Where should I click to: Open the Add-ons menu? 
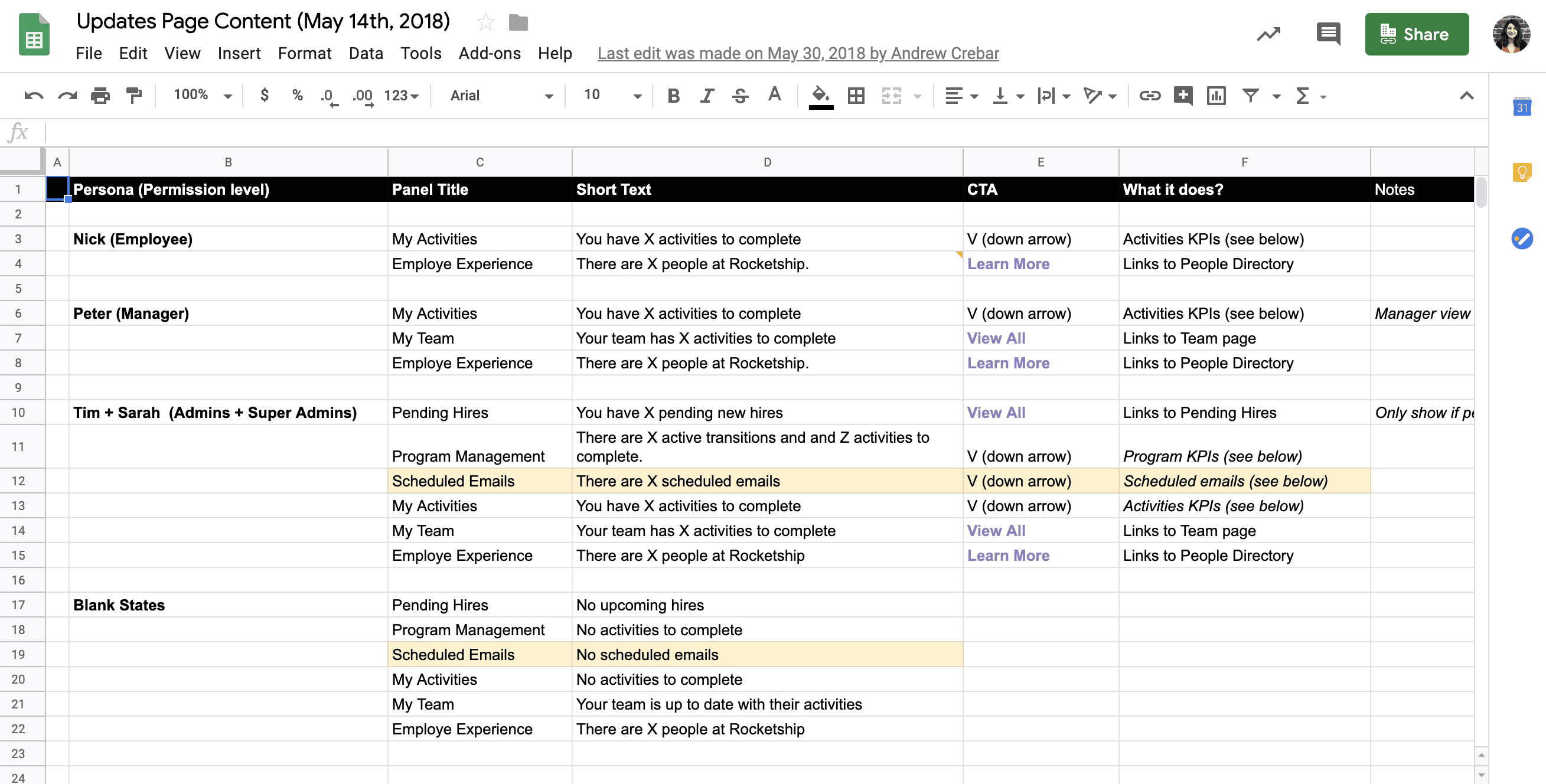(x=489, y=53)
